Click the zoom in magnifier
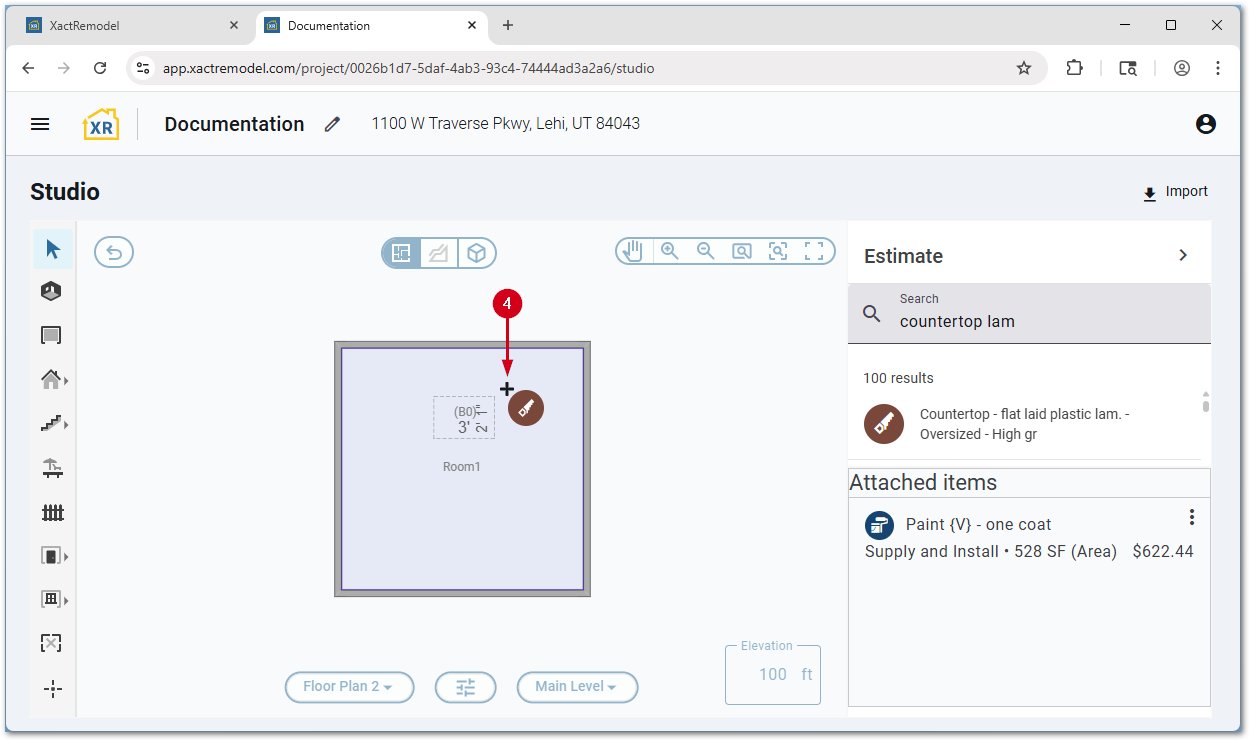Viewport: 1250px width, 741px height. click(669, 251)
